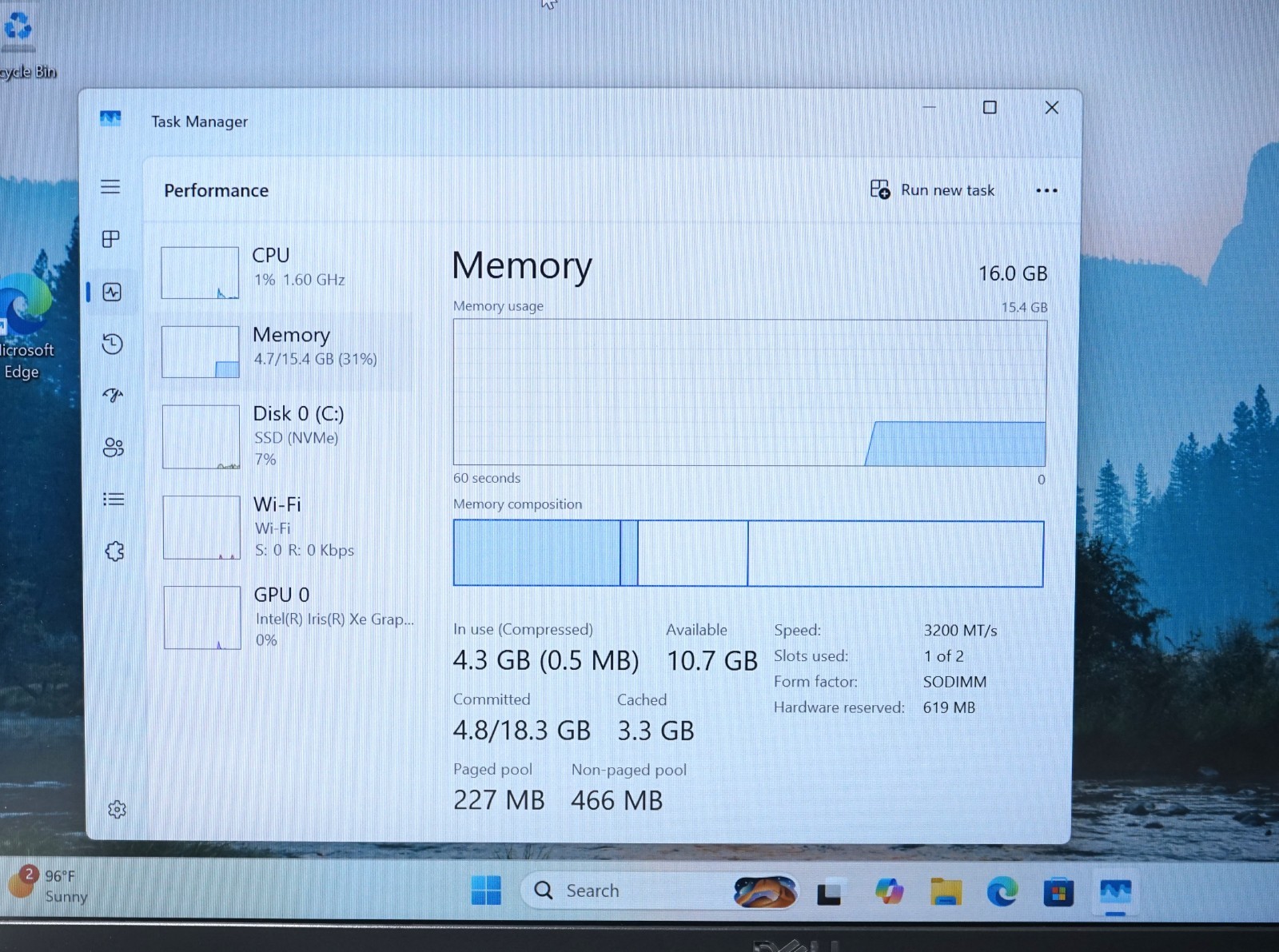Open Task View from the taskbar
The height and width of the screenshot is (952, 1279).
[x=829, y=891]
